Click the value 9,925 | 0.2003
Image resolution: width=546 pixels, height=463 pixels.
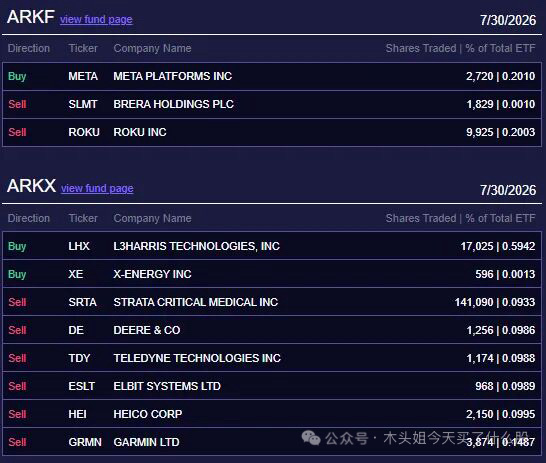coord(500,132)
